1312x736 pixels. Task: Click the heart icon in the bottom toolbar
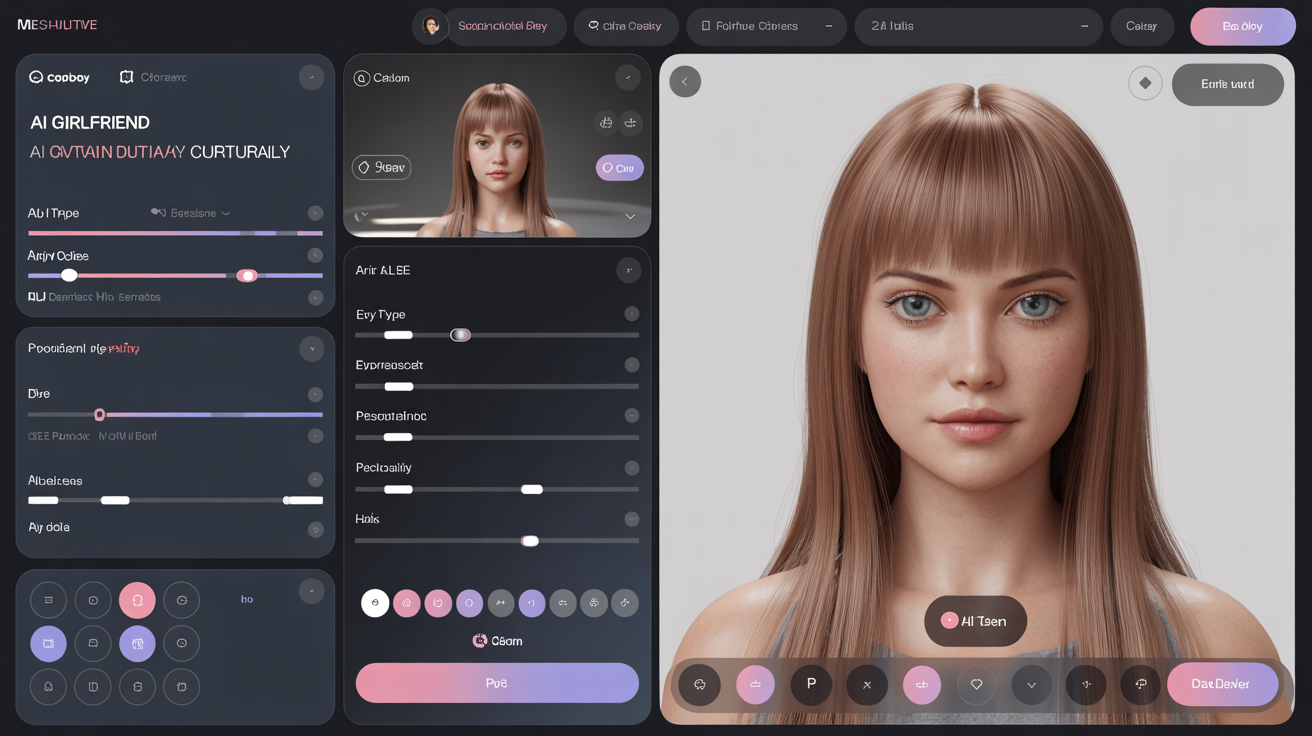point(976,685)
